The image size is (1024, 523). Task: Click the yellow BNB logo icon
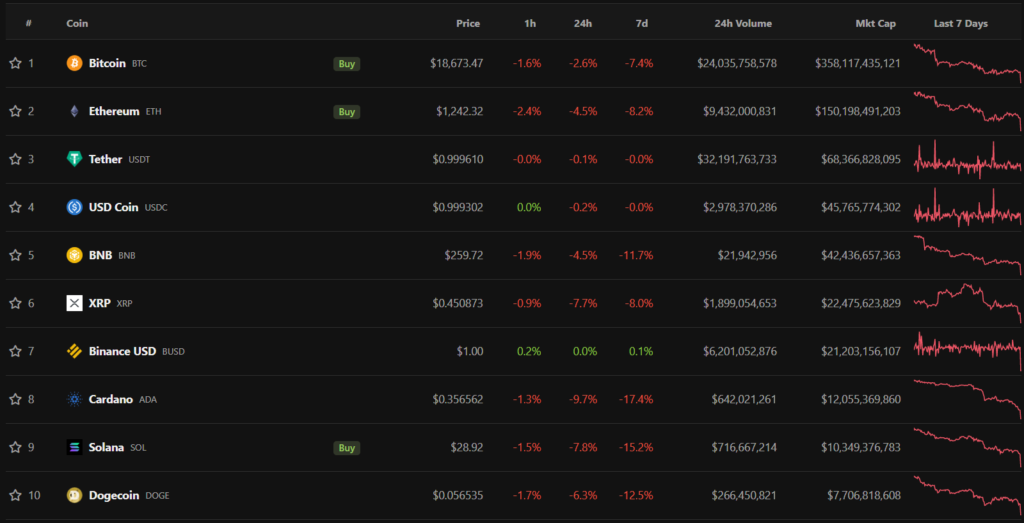(x=74, y=255)
